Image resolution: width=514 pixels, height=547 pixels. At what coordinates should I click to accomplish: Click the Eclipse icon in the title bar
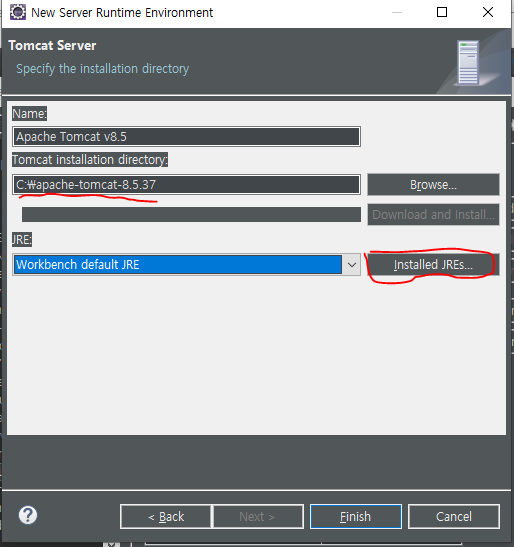pos(17,12)
